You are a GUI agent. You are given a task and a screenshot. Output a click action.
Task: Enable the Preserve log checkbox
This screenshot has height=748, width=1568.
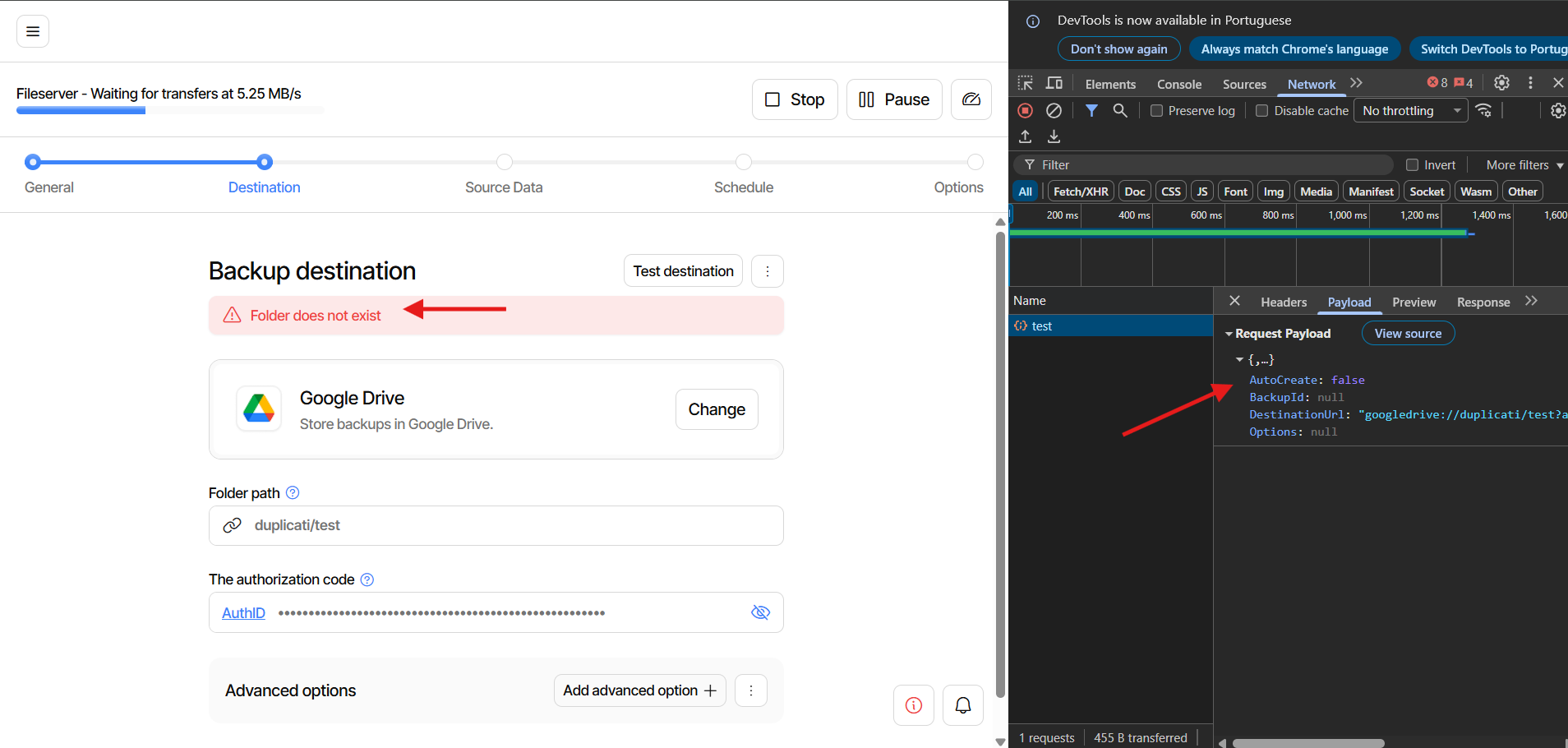(1156, 111)
